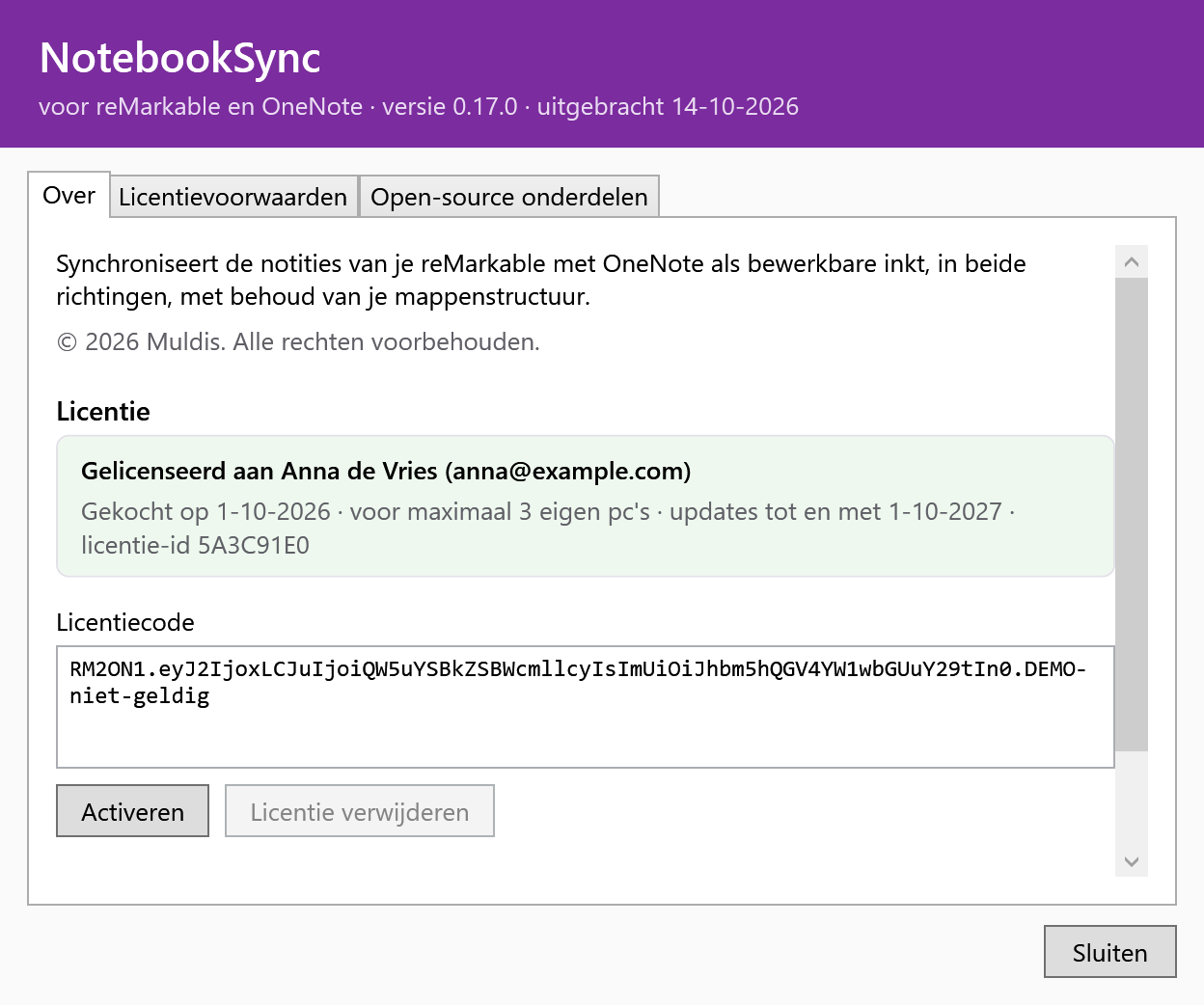The image size is (1204, 1005).
Task: Click the 'licentie-id 5A3C91E0' text
Action: [x=195, y=546]
